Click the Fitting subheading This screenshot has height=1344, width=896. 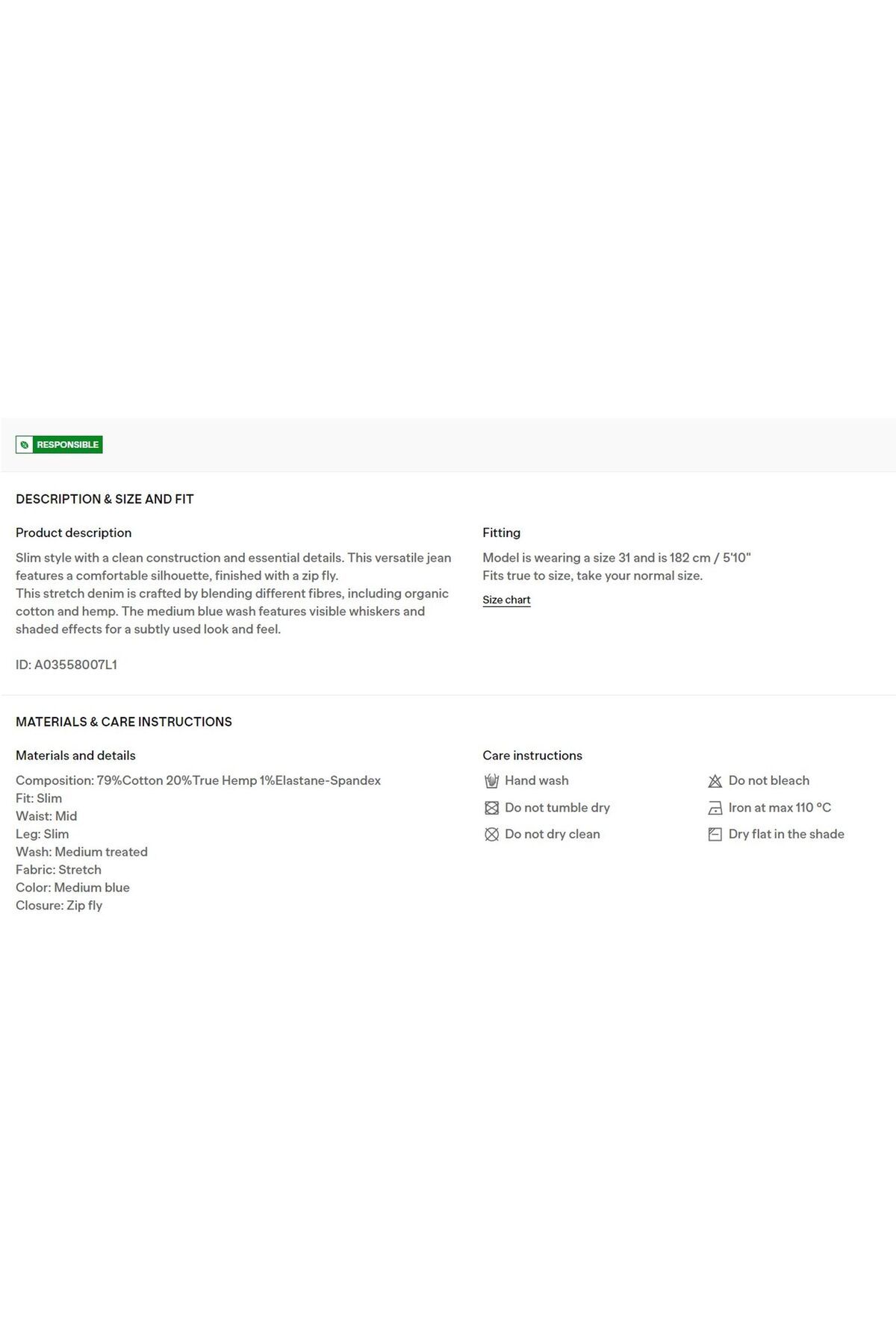pos(501,533)
